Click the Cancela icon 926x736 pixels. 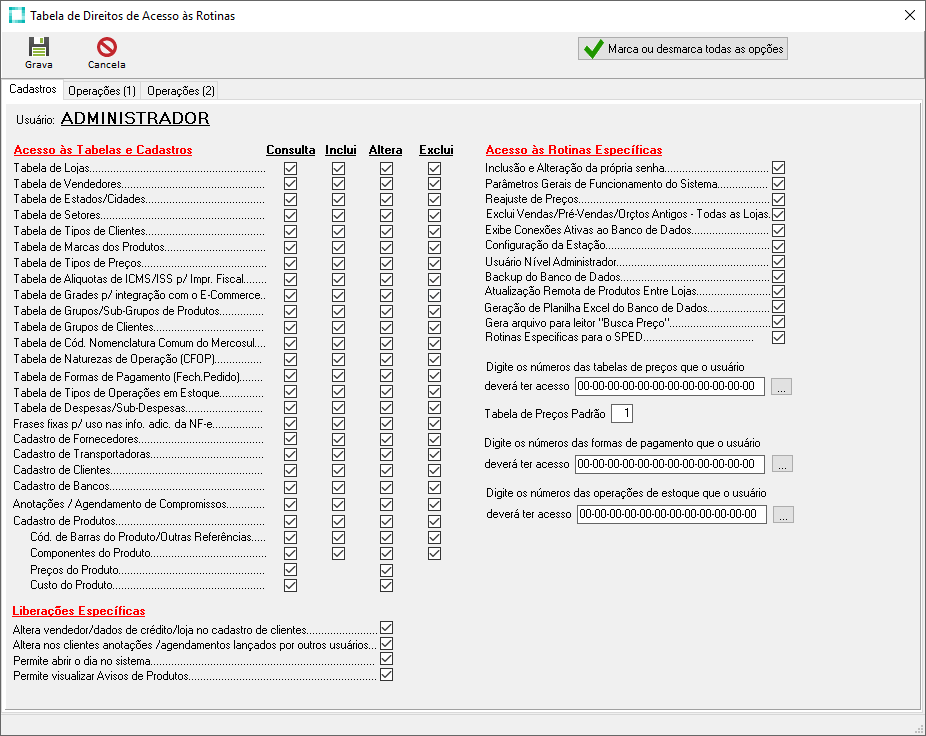click(x=106, y=47)
